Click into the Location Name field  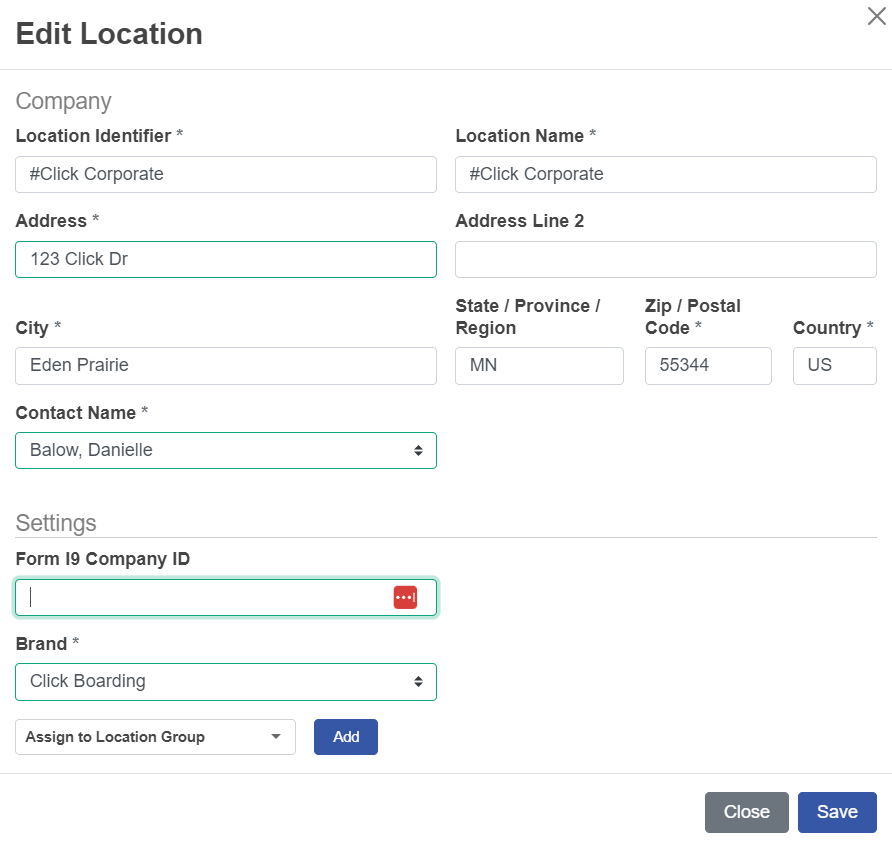(665, 174)
